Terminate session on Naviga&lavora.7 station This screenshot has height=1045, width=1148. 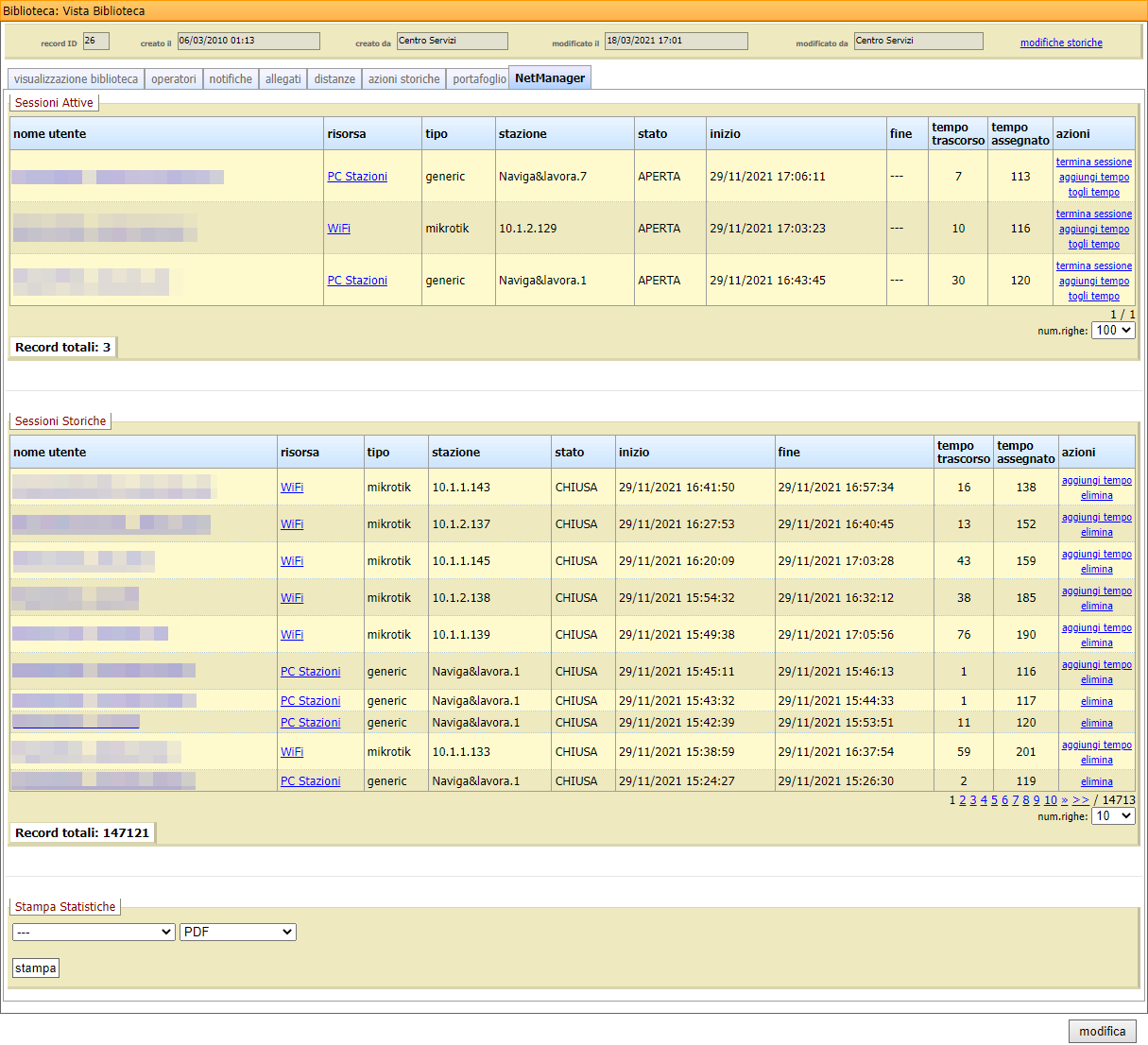click(1093, 163)
